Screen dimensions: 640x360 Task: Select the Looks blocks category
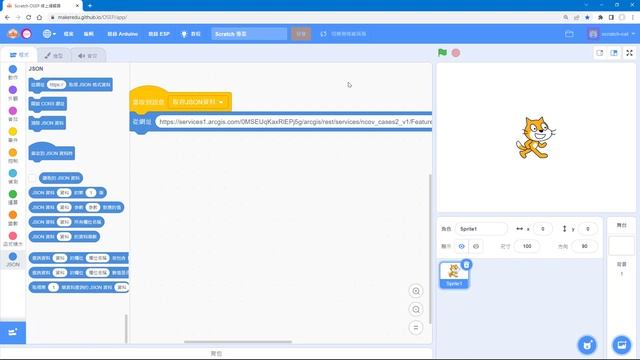tap(13, 93)
